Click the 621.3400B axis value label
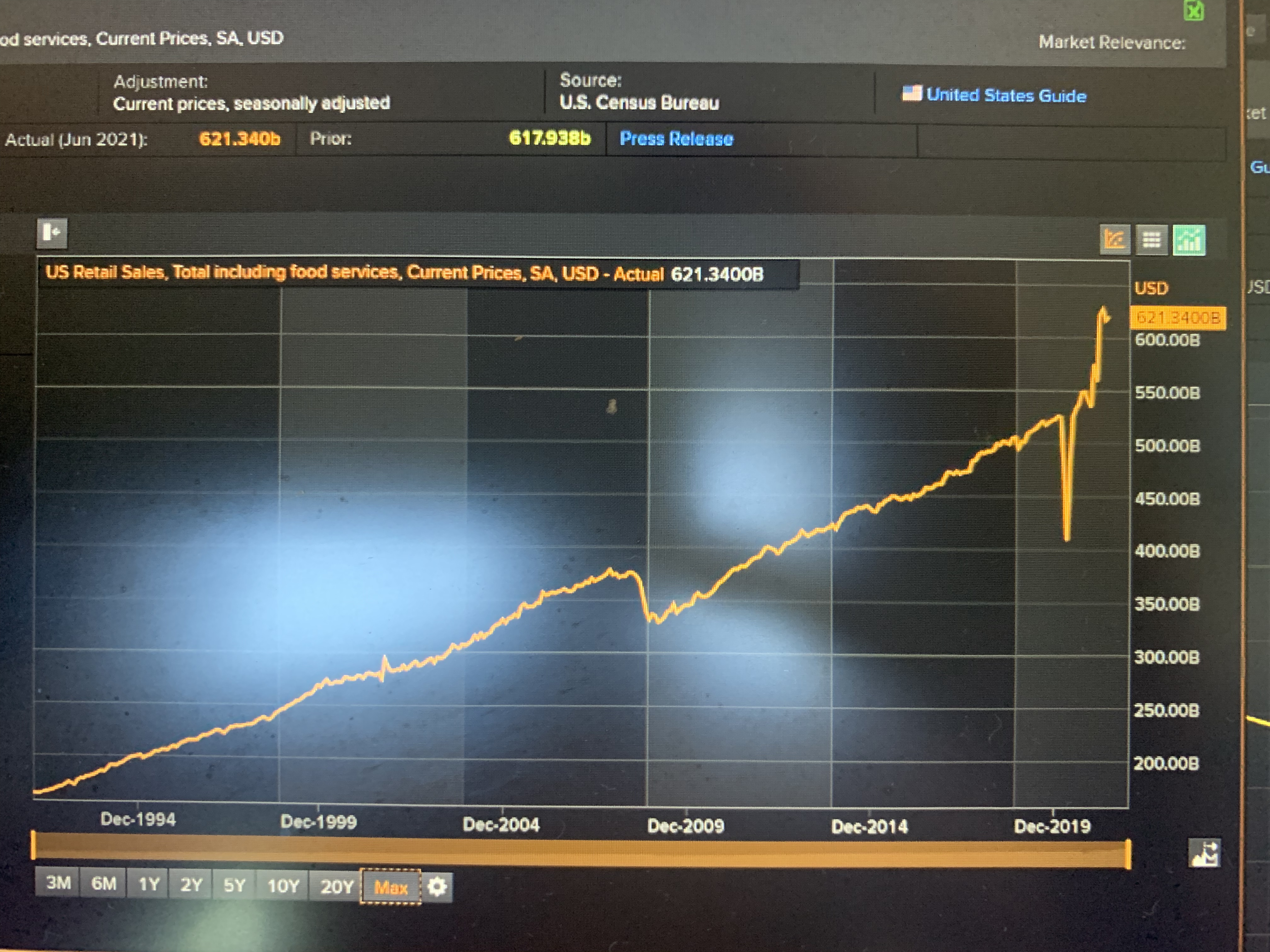This screenshot has height=952, width=1270. [x=1177, y=318]
